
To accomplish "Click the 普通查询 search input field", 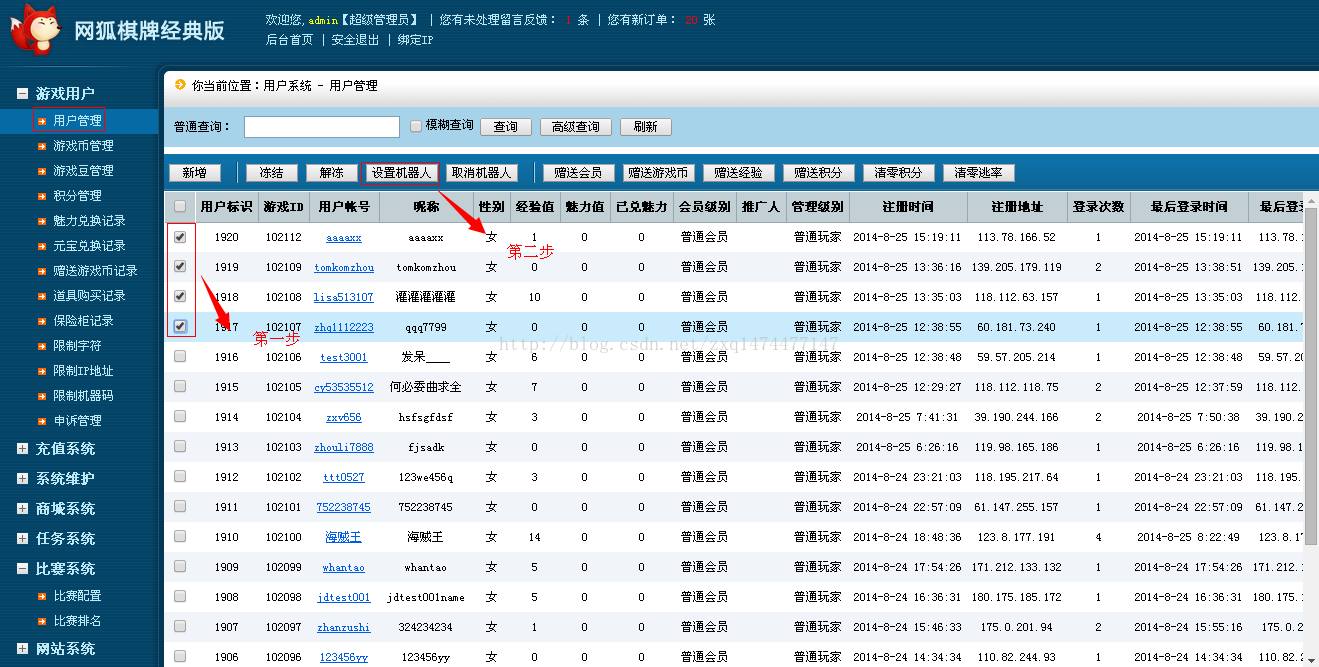I will click(322, 127).
